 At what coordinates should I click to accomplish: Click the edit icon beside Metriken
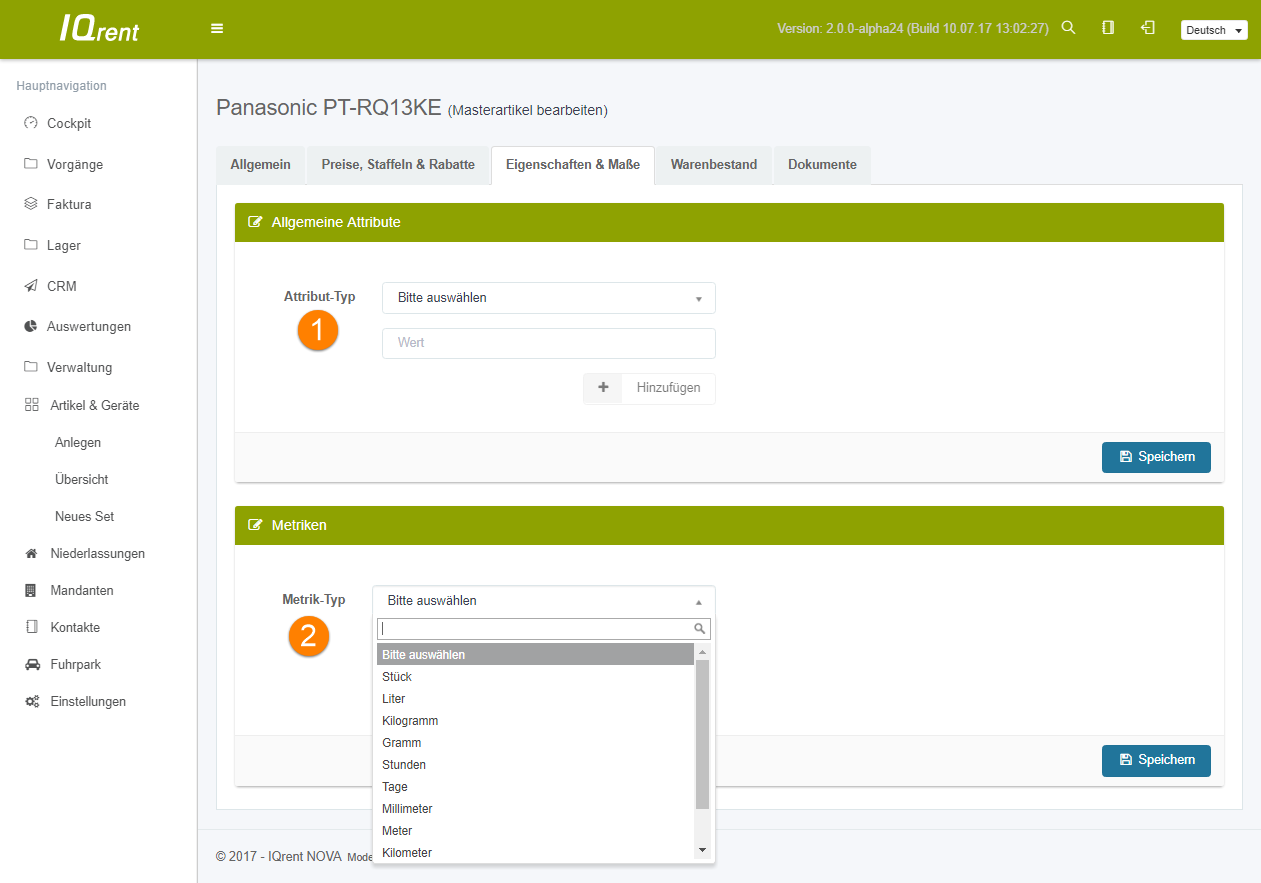[255, 525]
